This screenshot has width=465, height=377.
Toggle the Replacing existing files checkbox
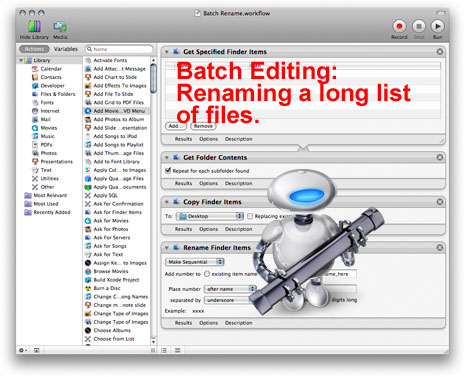click(250, 216)
